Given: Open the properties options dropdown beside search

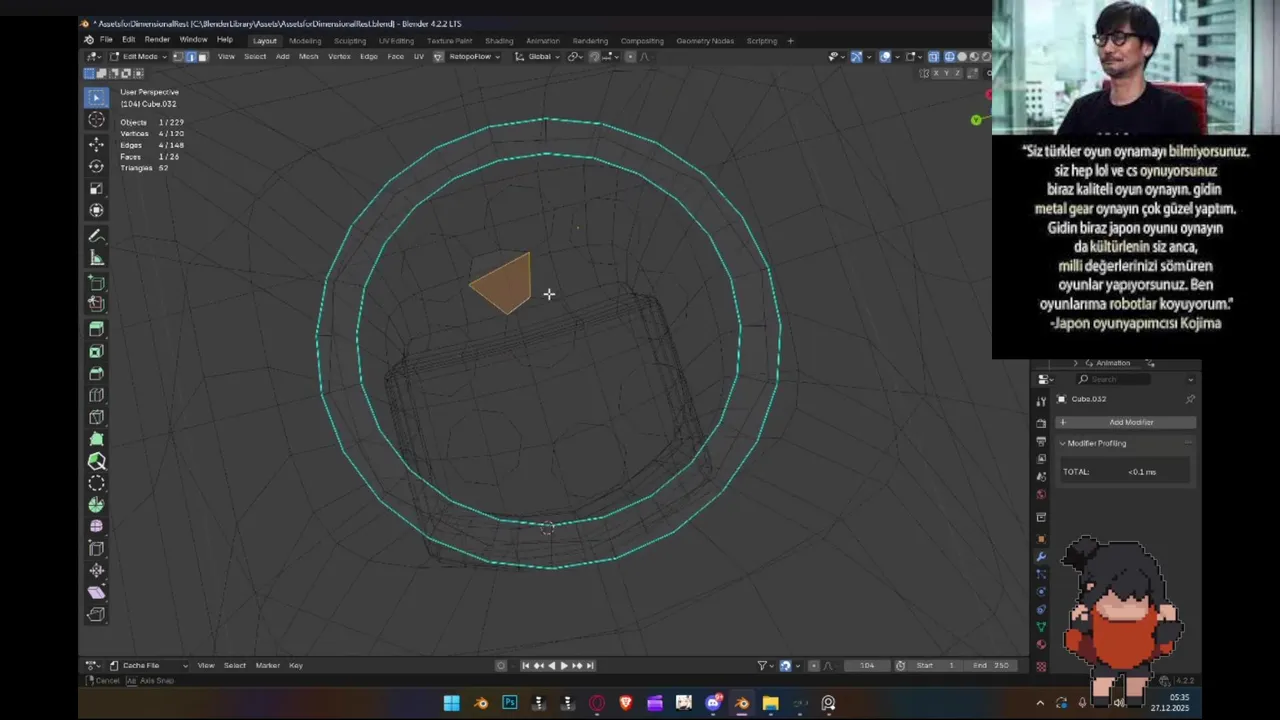Looking at the screenshot, I should click(1190, 379).
